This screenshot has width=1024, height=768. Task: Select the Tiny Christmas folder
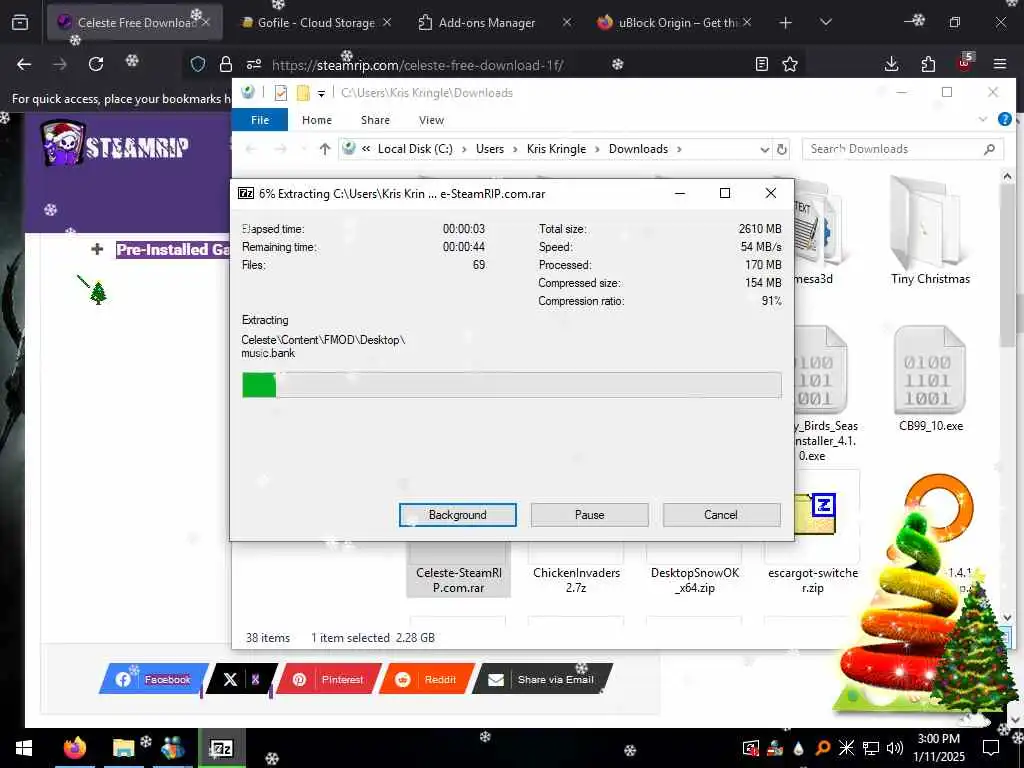coord(930,230)
